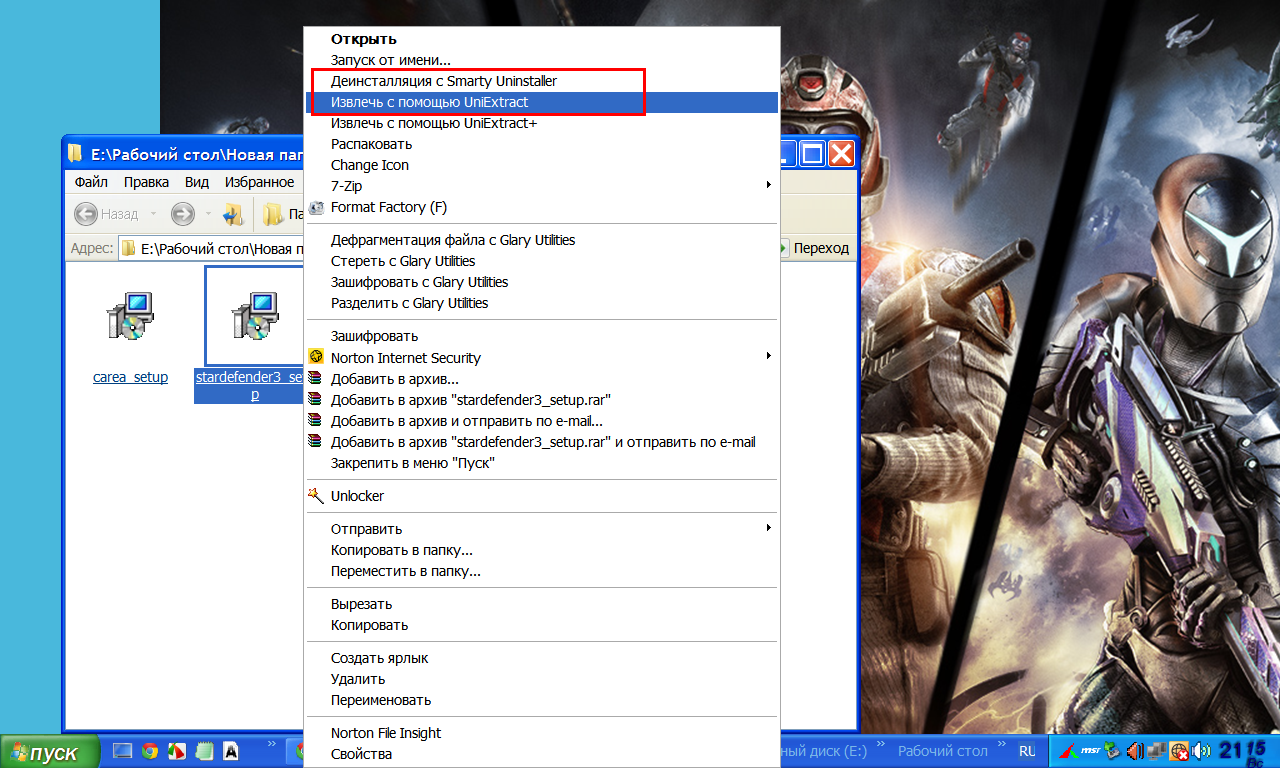
Task: Choose 'Открыть' in the context menu
Action: coord(541,39)
